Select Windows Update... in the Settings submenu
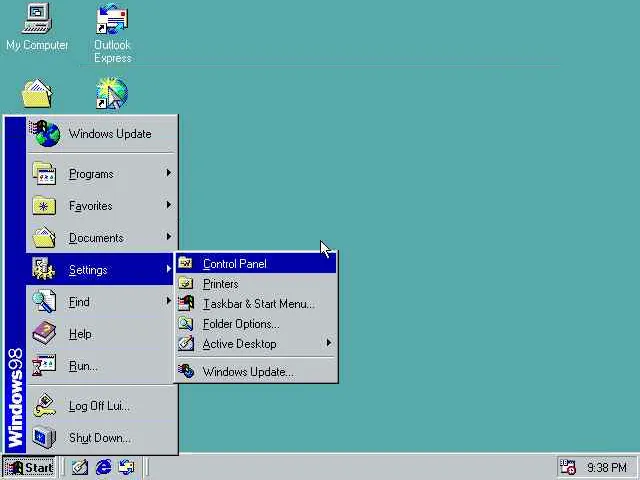The width and height of the screenshot is (640, 480). [x=256, y=371]
